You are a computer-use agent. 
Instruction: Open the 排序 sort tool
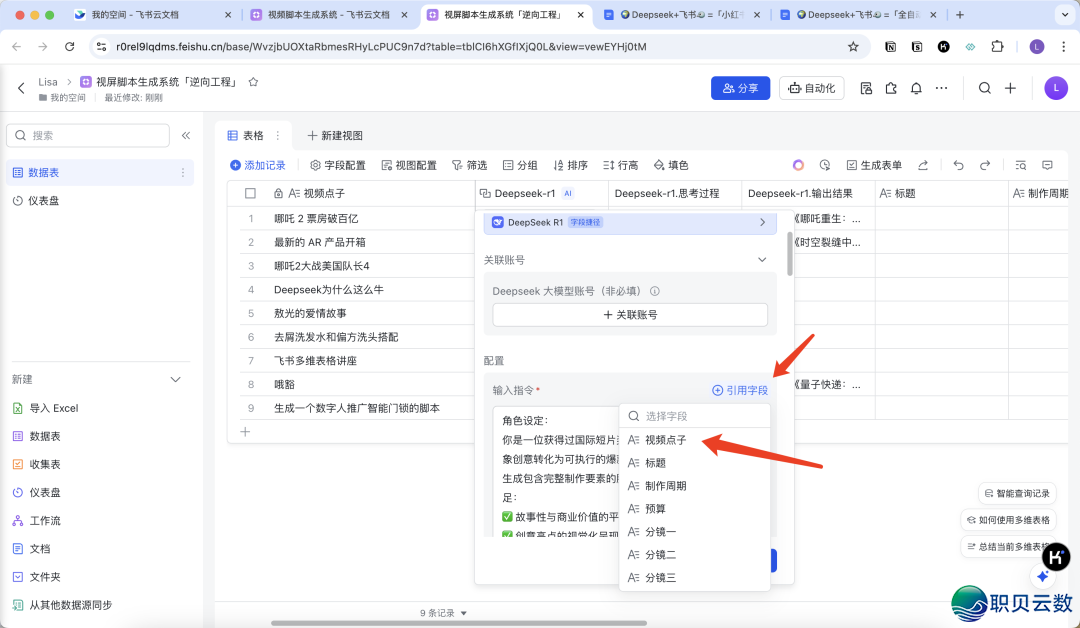[570, 165]
